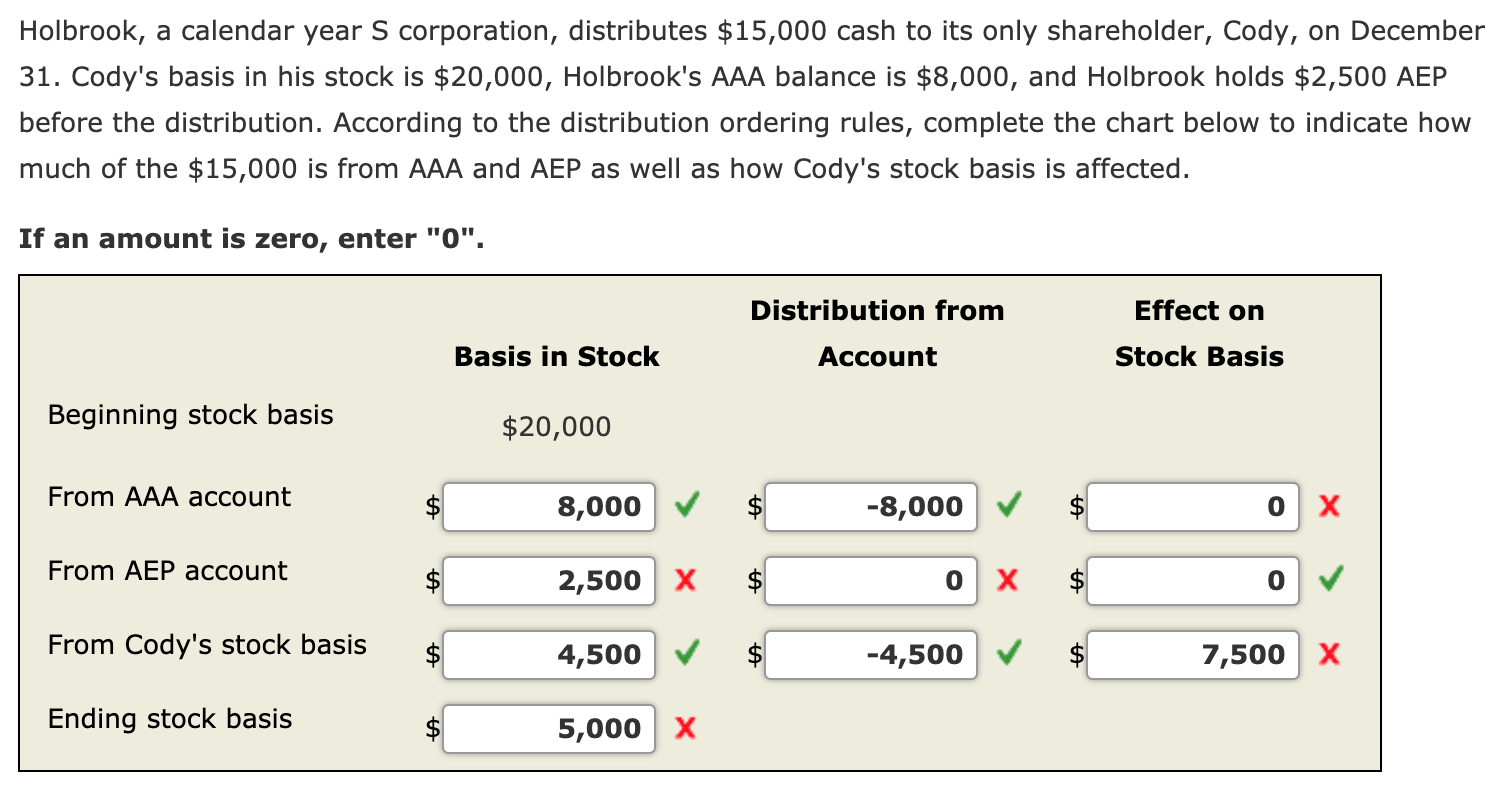Screen dimensions: 1502x800
Task: Click the red X beside ending basis 5,000
Action: pos(685,728)
